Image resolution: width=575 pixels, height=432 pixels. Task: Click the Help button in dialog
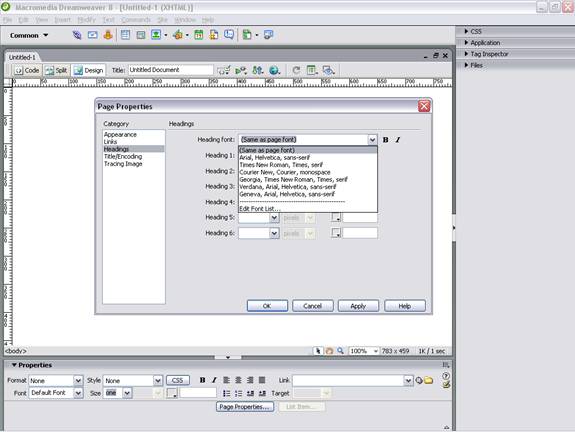(x=405, y=306)
